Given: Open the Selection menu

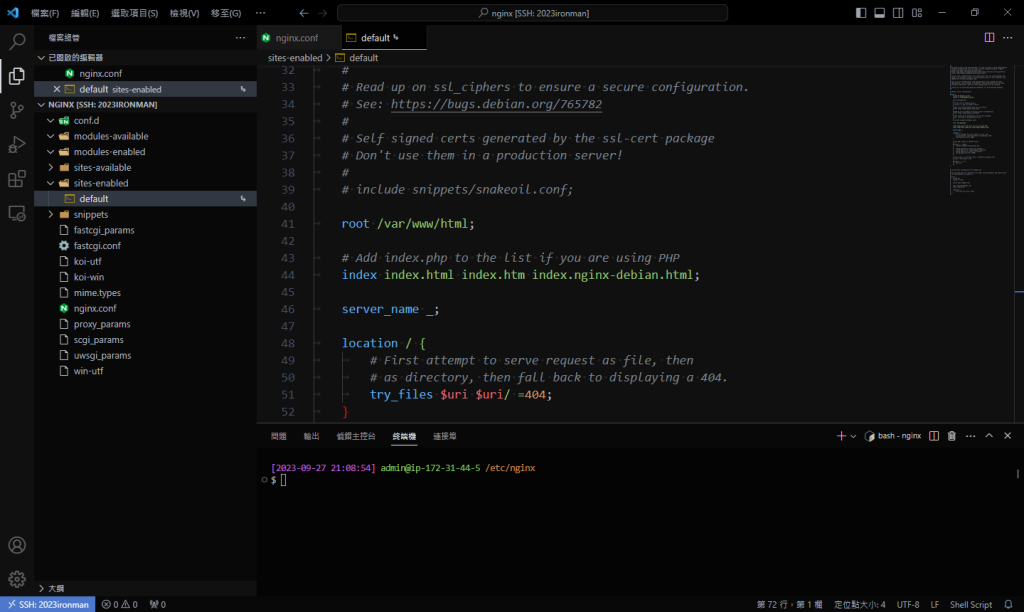Looking at the screenshot, I should 134,13.
